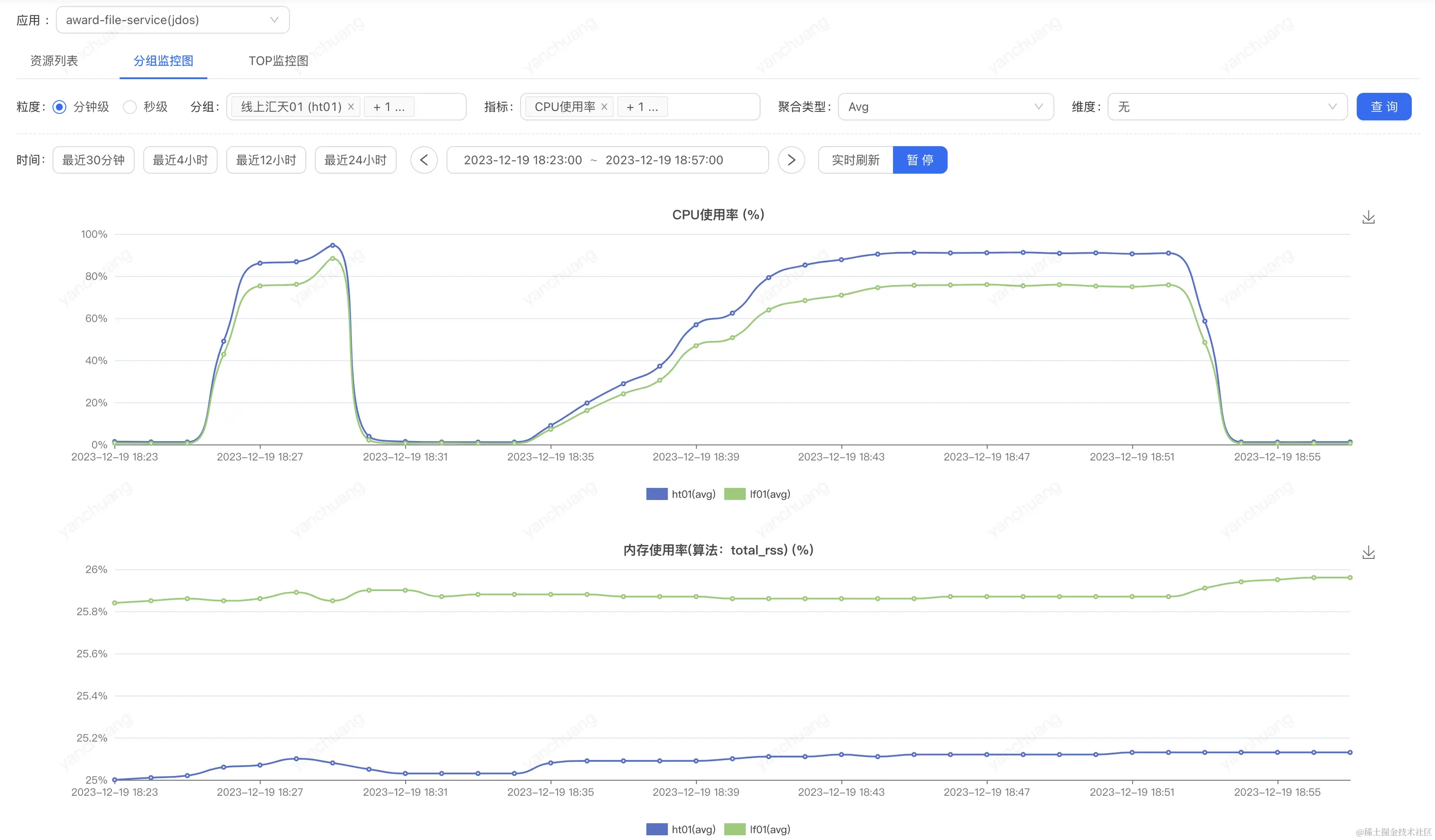1435x840 pixels.
Task: Click the 查询 button
Action: (1383, 107)
